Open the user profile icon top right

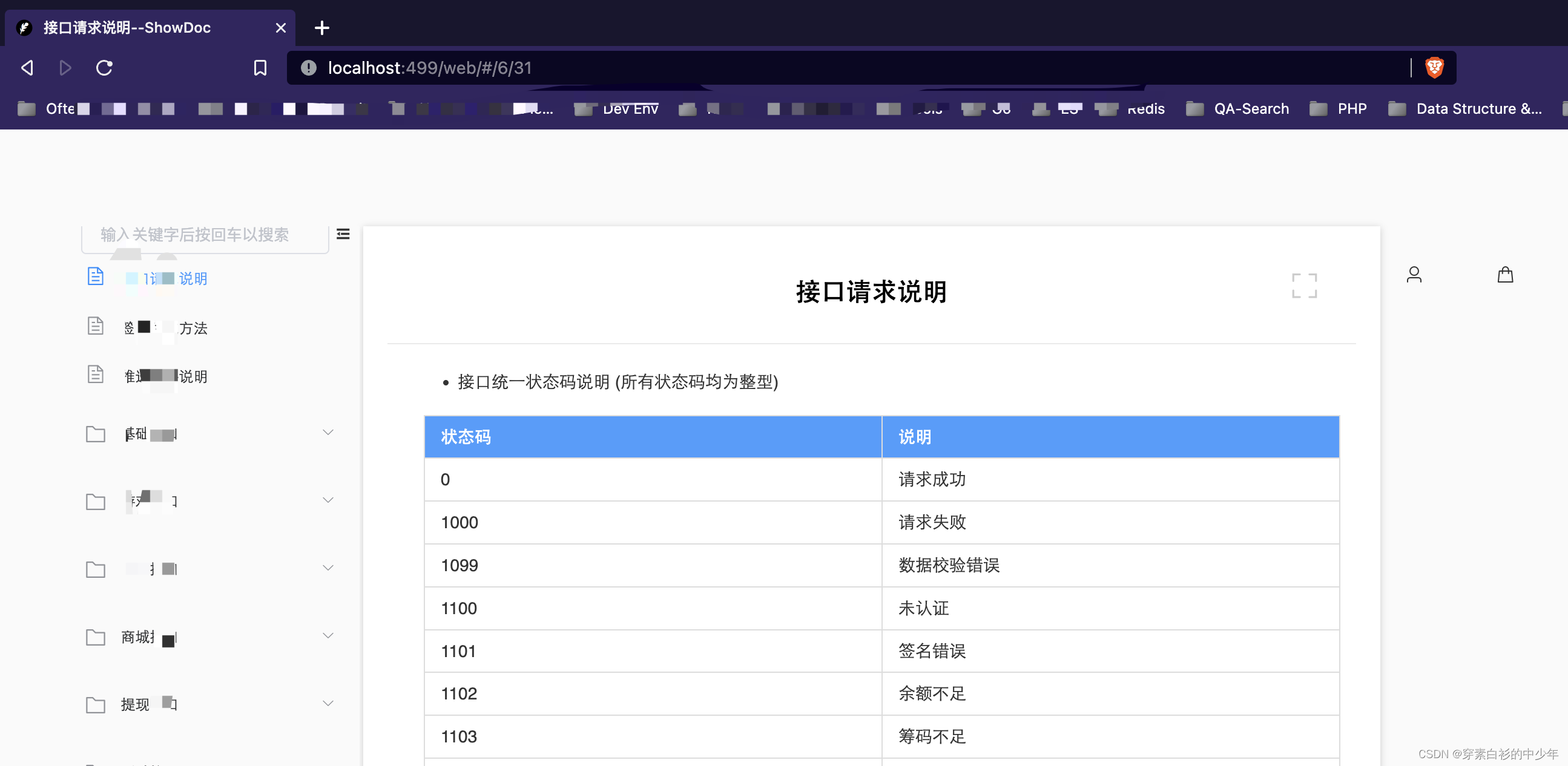click(1414, 275)
